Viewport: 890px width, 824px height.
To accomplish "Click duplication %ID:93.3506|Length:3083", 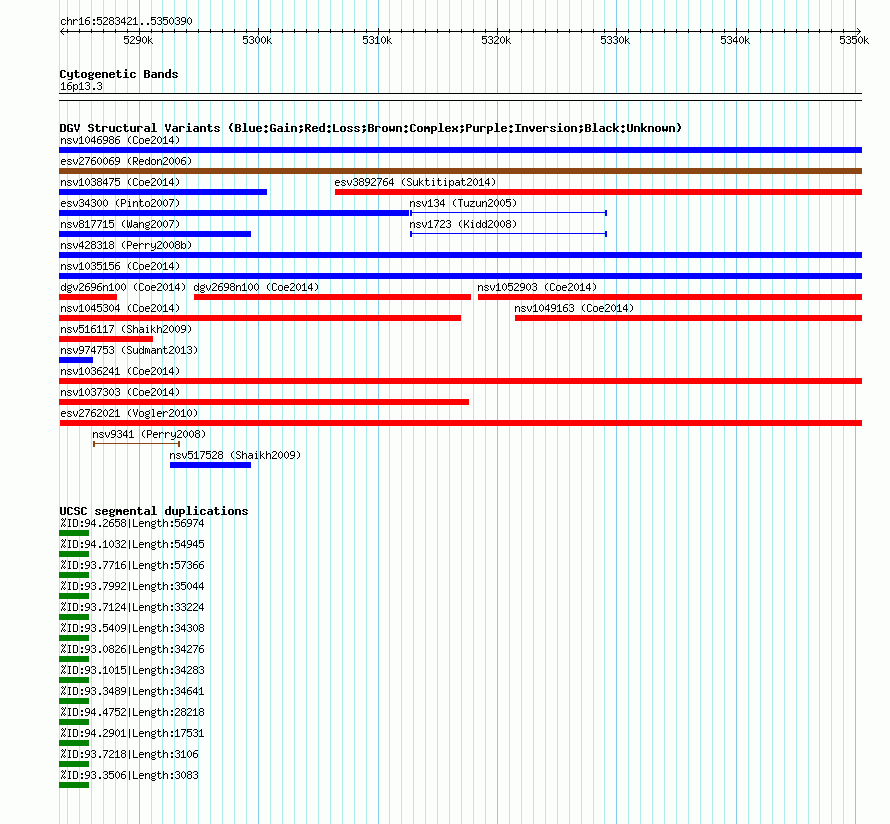I will tap(129, 775).
